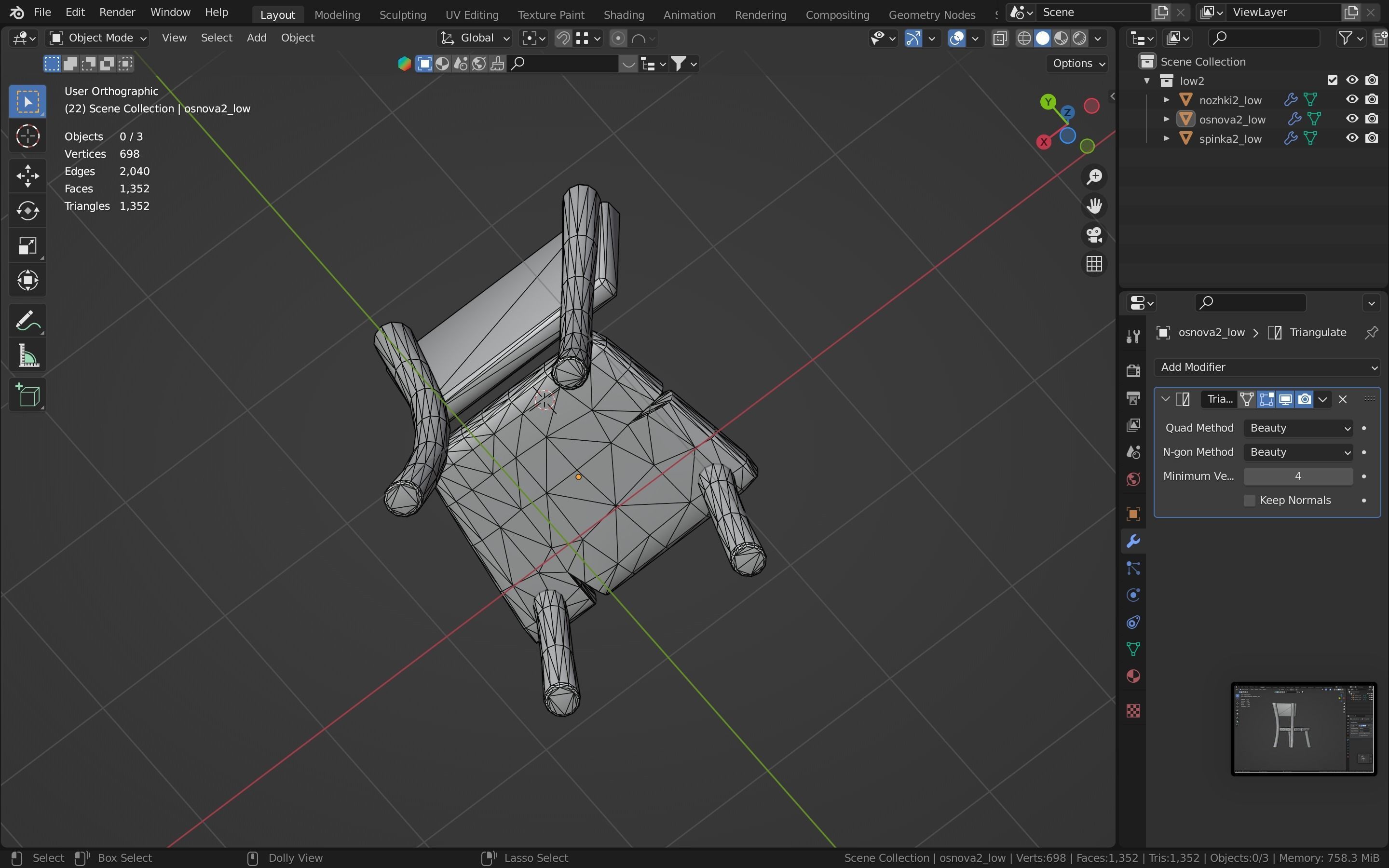Hide osnova2_low in viewport
The image size is (1389, 868).
tap(1352, 119)
